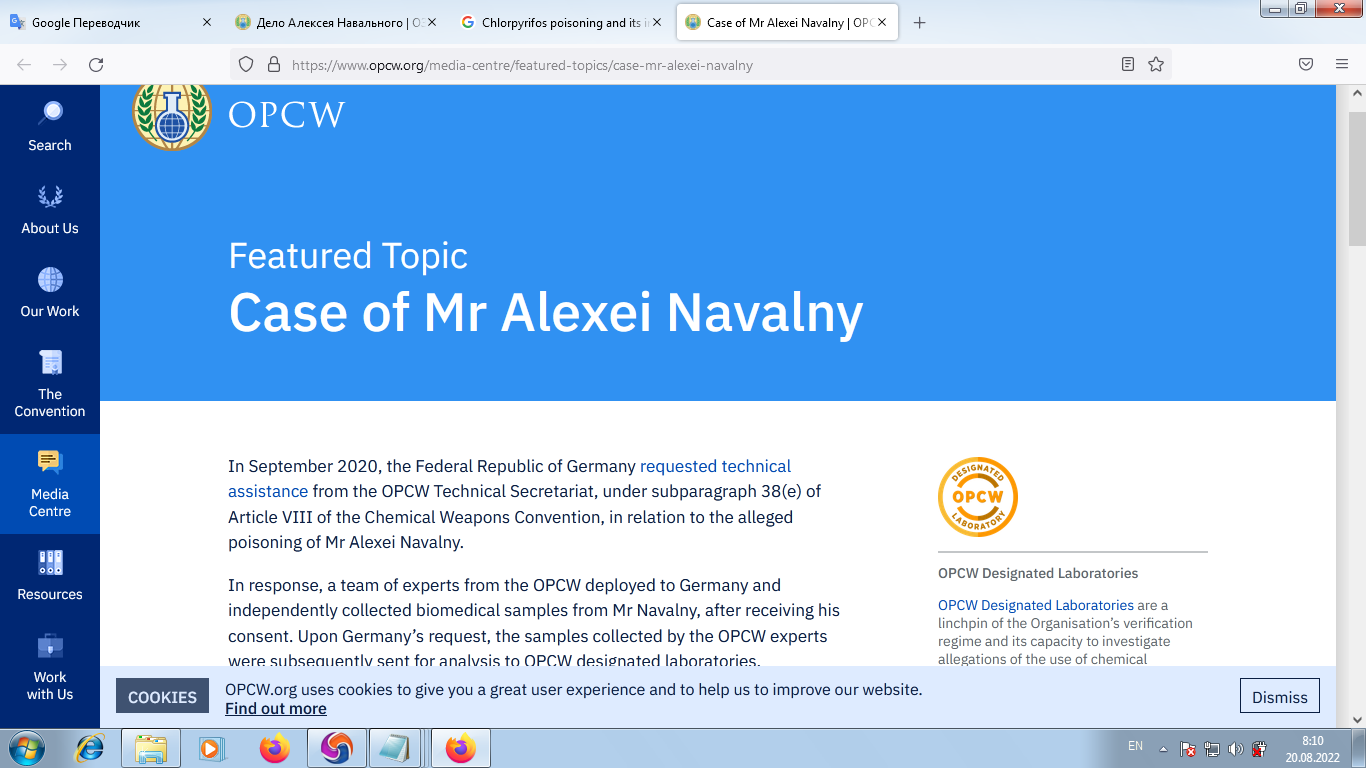Screen dimensions: 1366x768
Task: Bookmark this page with the star icon
Action: [x=1156, y=65]
